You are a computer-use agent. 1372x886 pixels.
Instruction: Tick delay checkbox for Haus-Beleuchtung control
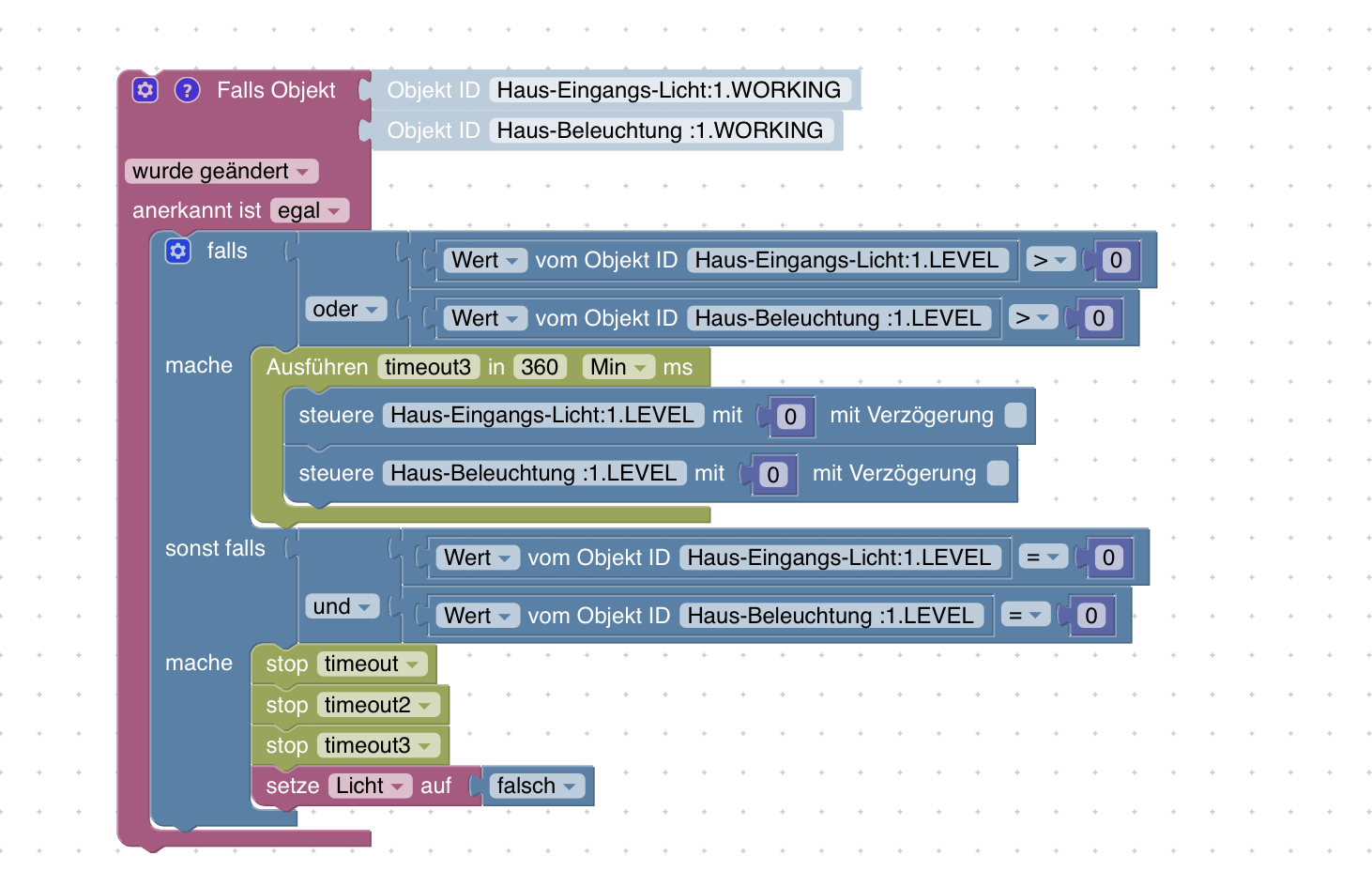pos(999,473)
